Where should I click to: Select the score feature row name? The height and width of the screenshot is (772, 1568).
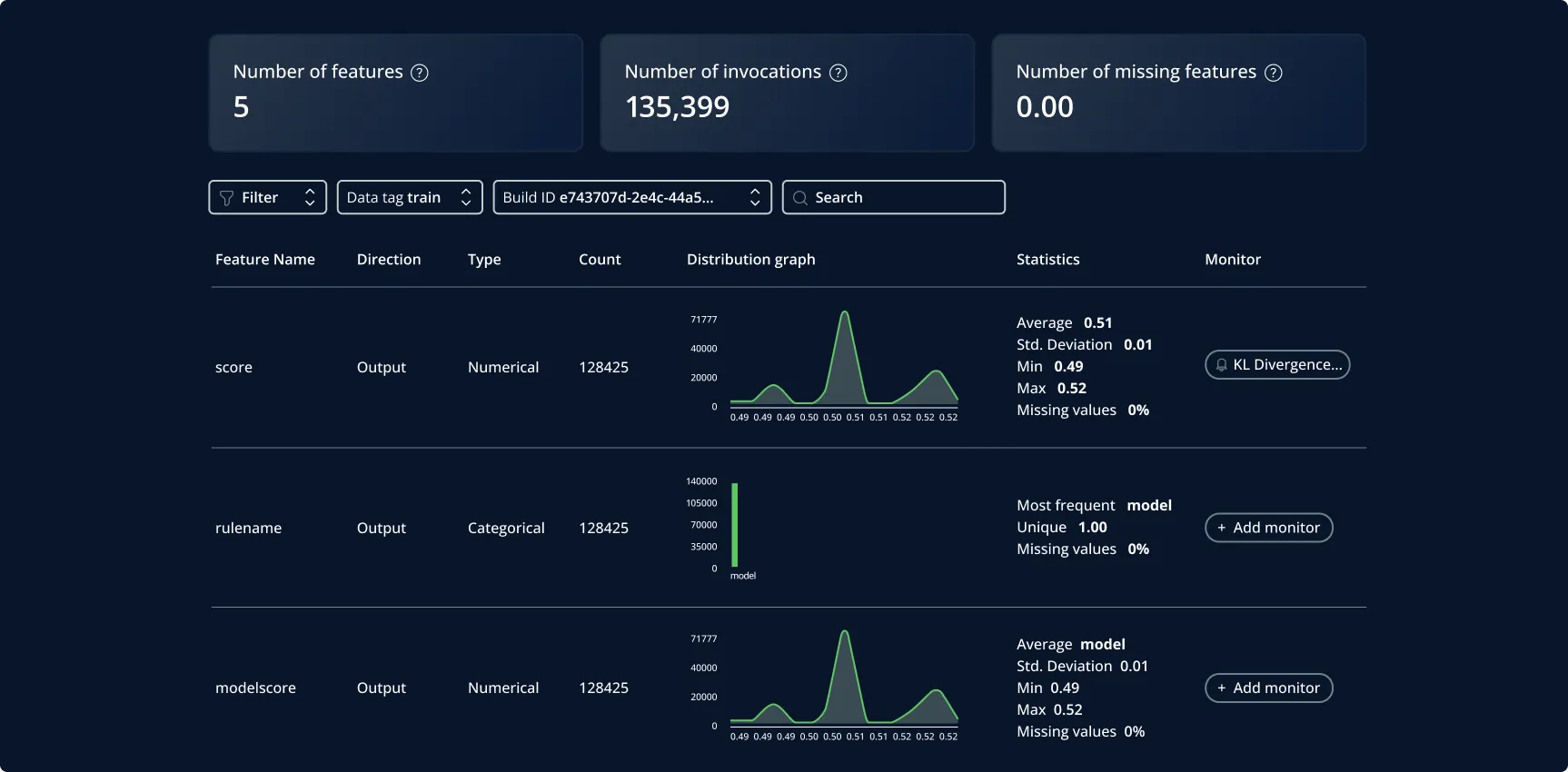coord(233,368)
